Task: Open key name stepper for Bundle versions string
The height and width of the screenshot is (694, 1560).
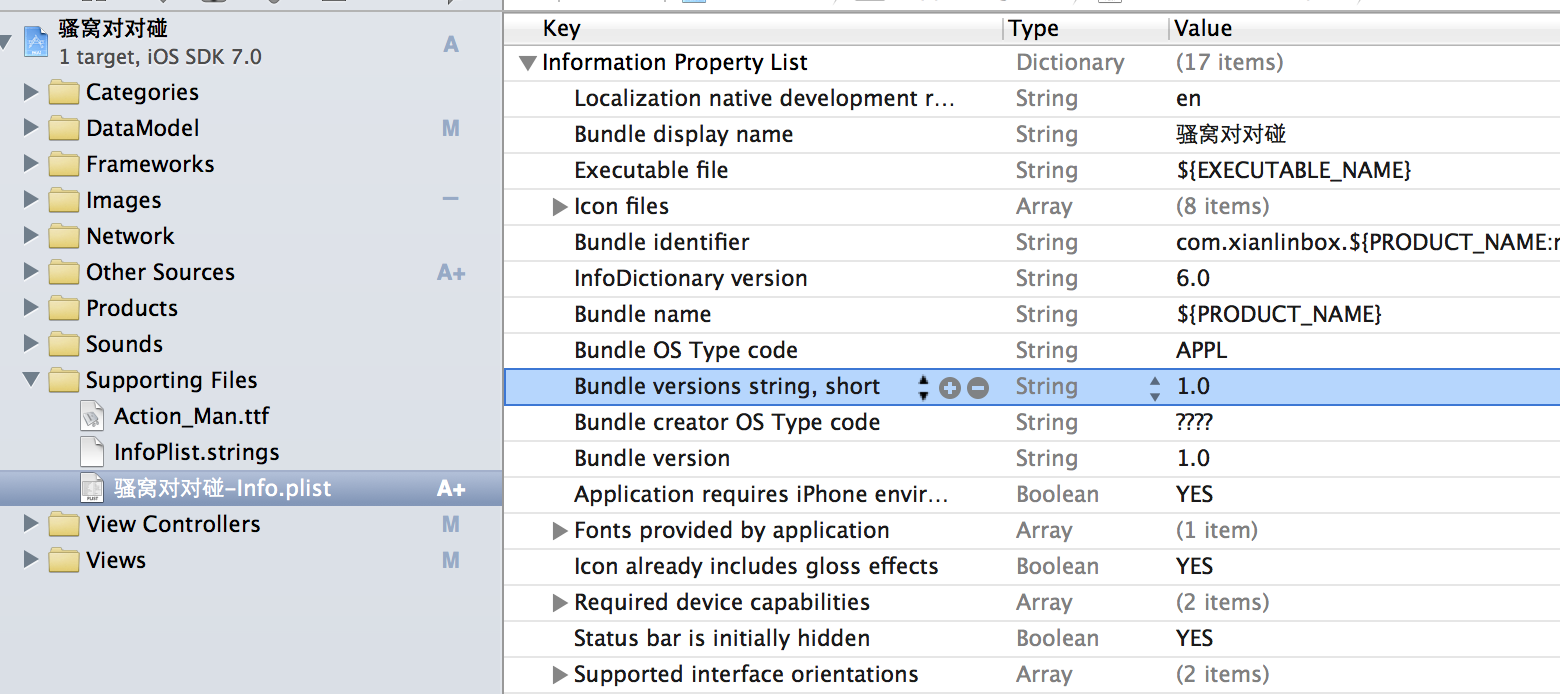Action: tap(923, 388)
